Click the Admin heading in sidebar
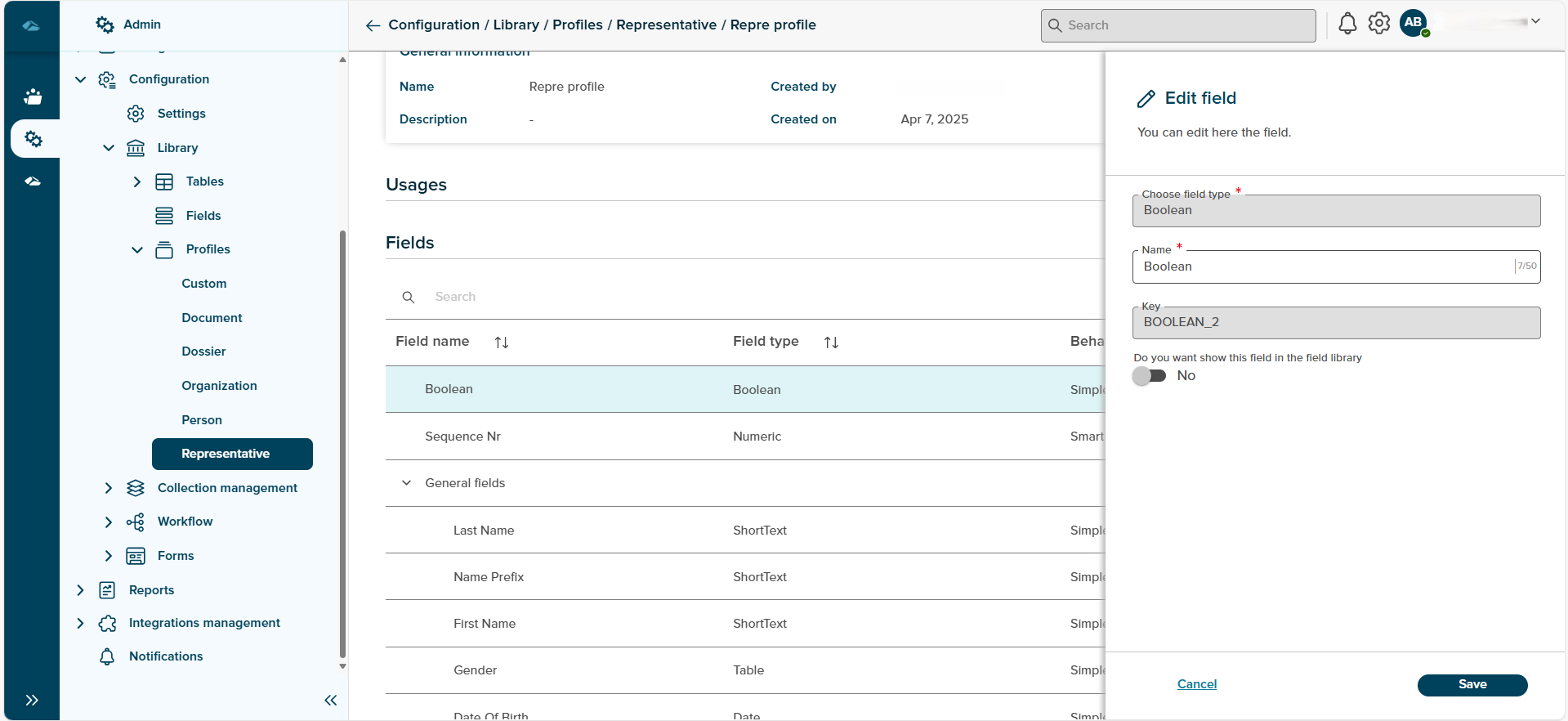Image resolution: width=1568 pixels, height=721 pixels. pos(142,25)
